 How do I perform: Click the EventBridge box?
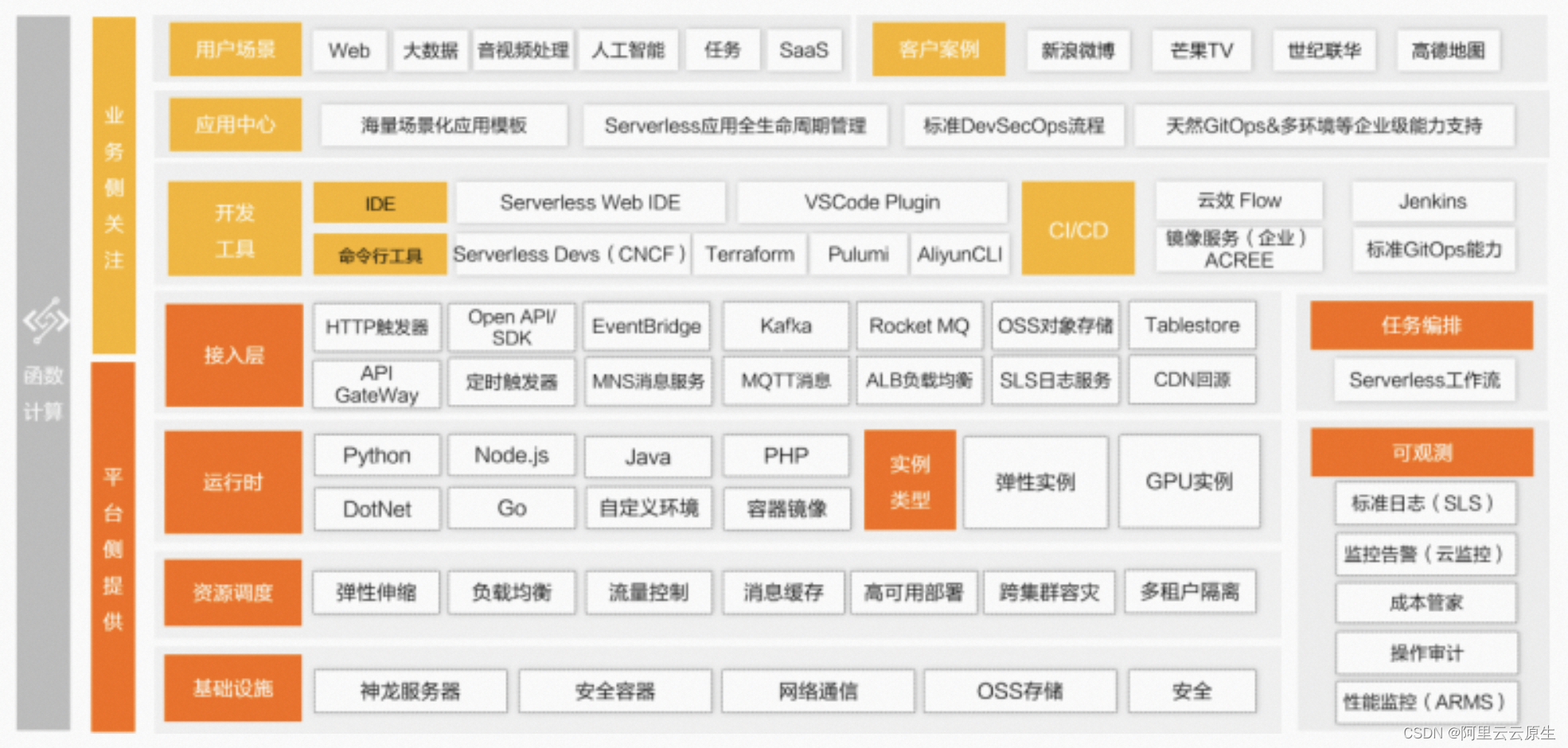[x=646, y=326]
